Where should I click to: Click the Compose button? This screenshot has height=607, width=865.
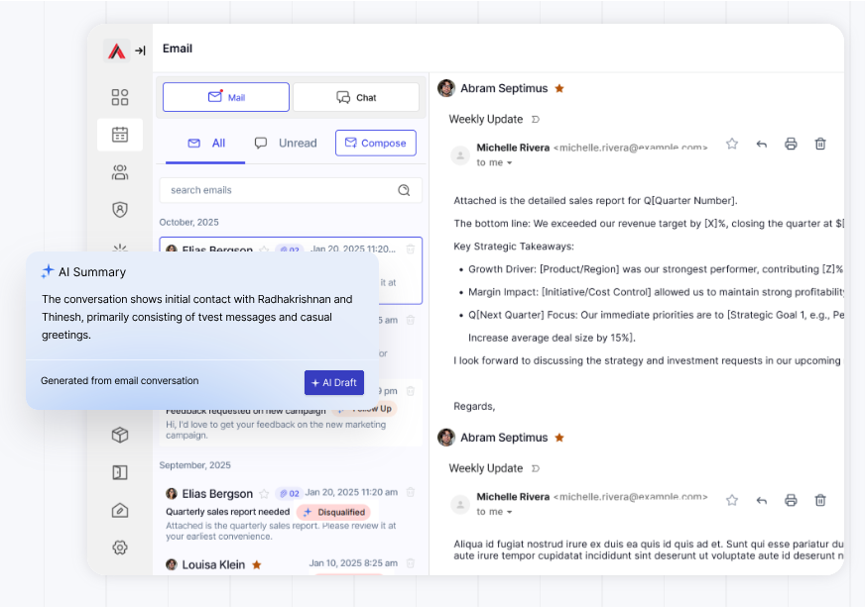tap(375, 143)
